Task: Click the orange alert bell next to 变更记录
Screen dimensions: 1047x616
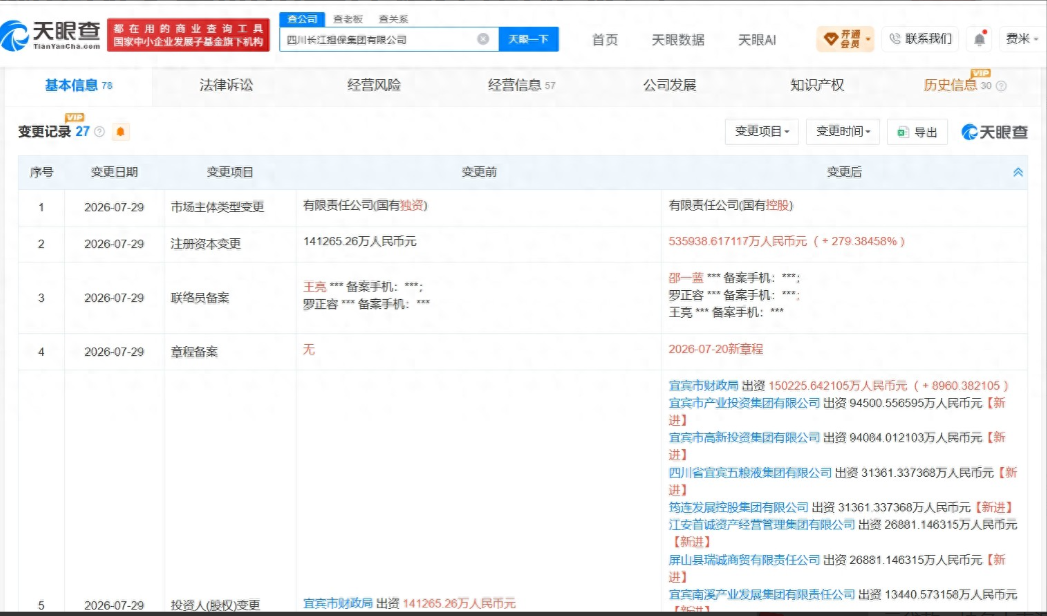Action: tap(120, 131)
